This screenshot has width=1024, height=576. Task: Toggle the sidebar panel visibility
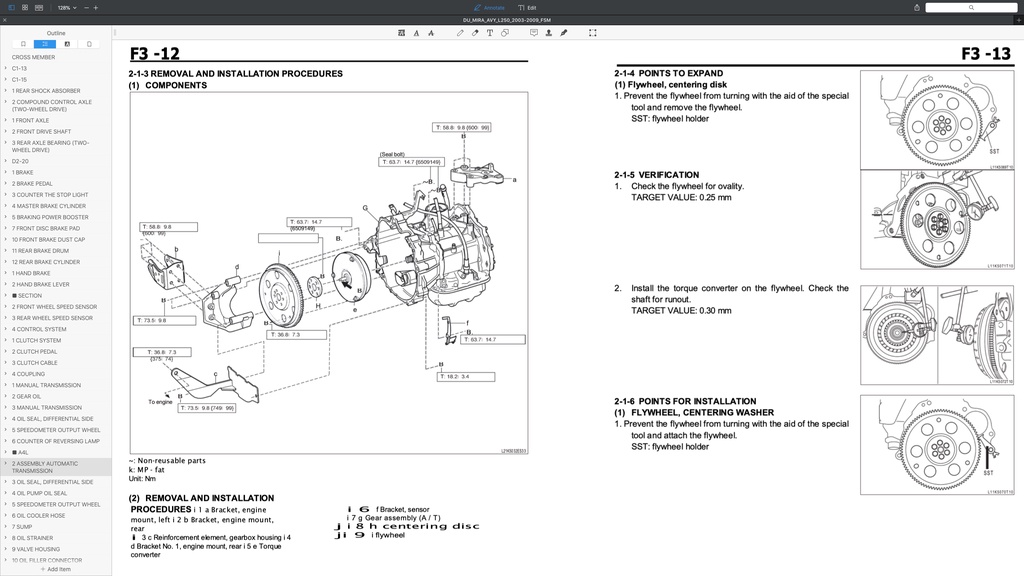point(12,7)
